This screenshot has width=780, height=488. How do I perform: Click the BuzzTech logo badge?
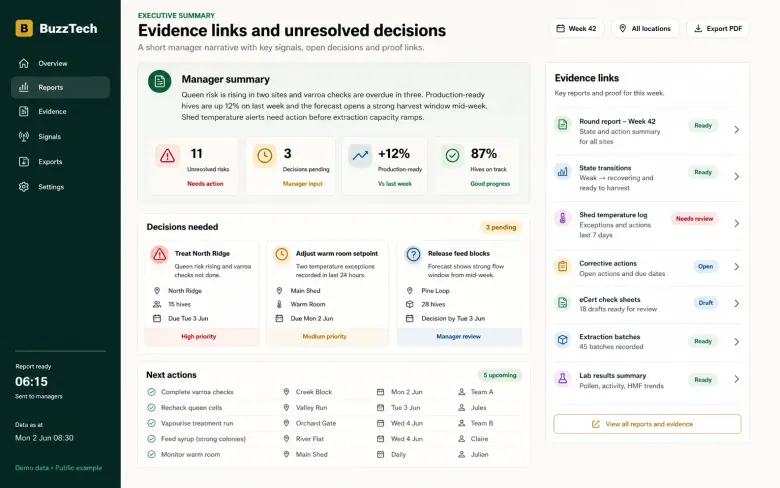click(x=24, y=28)
